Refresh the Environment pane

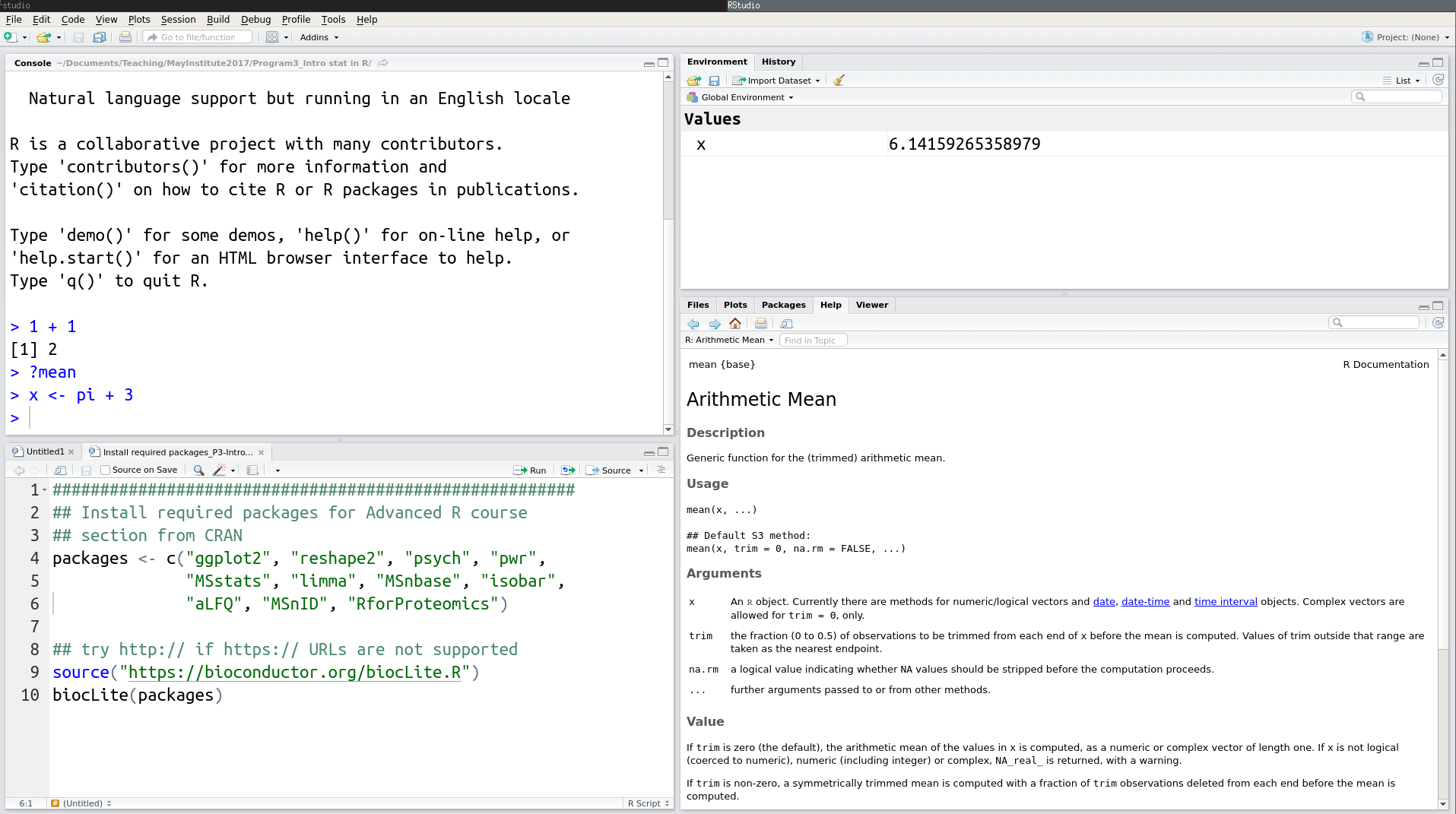pyautogui.click(x=1438, y=80)
